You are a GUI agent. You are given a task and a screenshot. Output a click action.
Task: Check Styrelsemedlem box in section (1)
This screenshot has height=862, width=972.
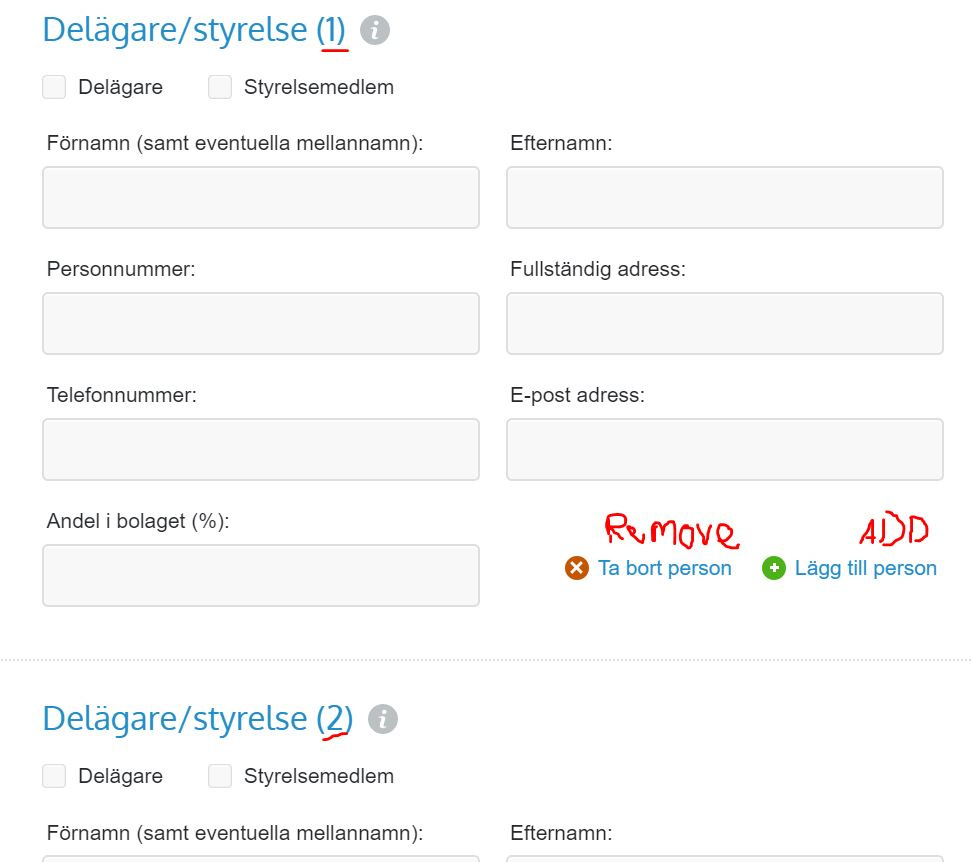point(220,87)
